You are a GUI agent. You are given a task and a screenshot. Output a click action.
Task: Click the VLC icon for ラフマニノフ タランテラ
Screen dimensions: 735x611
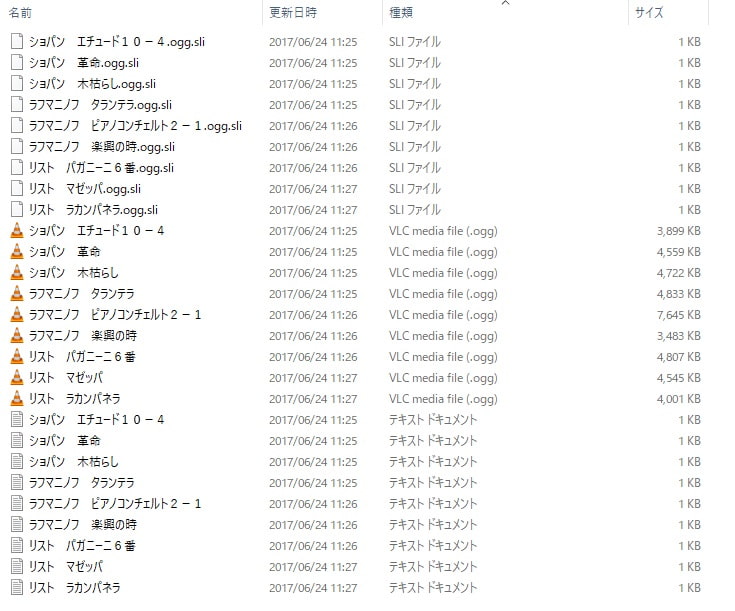point(17,294)
